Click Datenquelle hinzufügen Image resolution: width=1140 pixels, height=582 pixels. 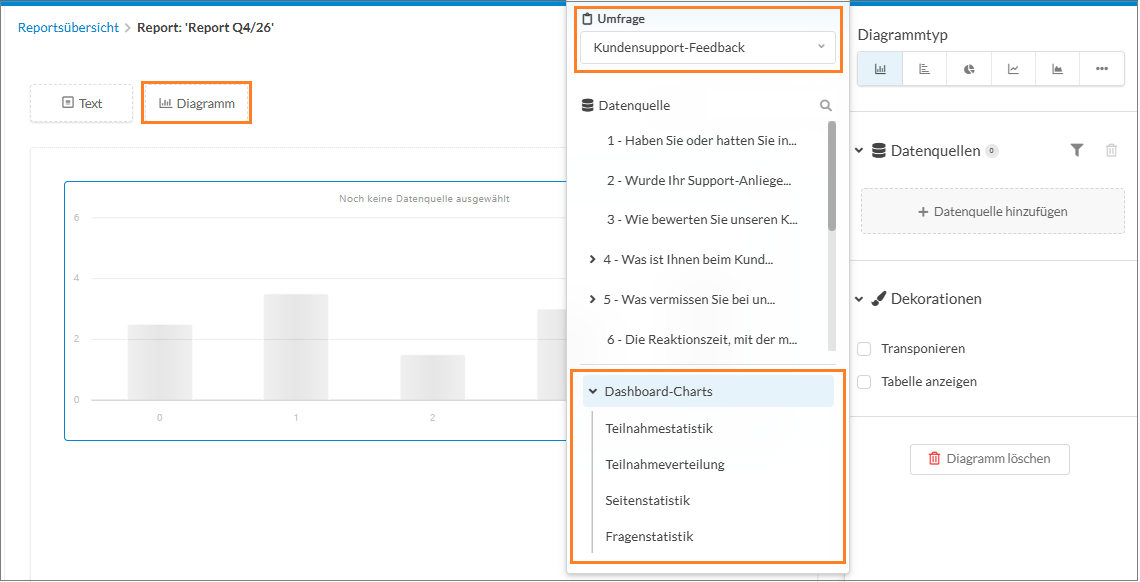point(992,211)
